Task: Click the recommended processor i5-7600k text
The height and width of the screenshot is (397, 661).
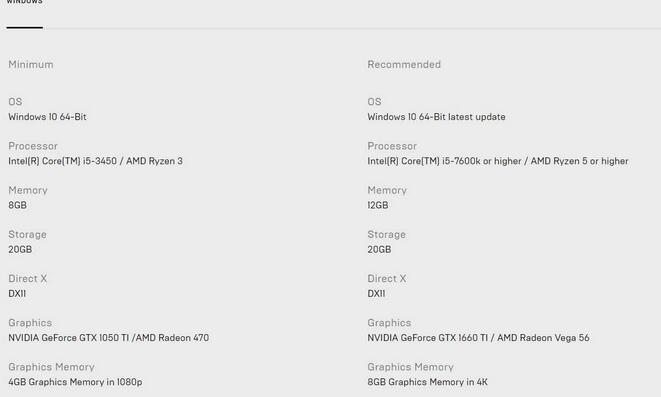Action: pyautogui.click(x=498, y=161)
